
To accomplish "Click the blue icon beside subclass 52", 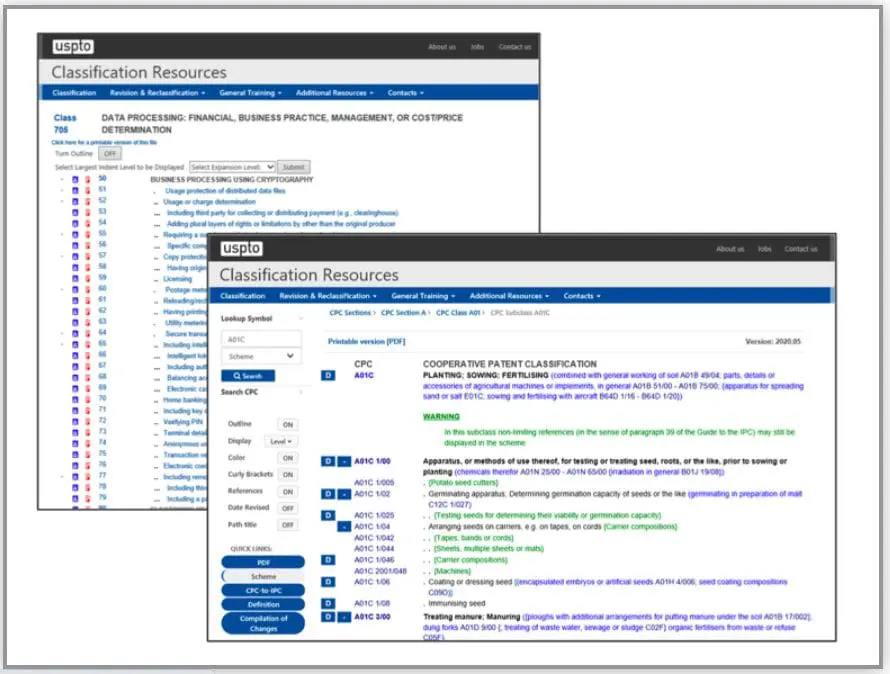I will pyautogui.click(x=75, y=202).
